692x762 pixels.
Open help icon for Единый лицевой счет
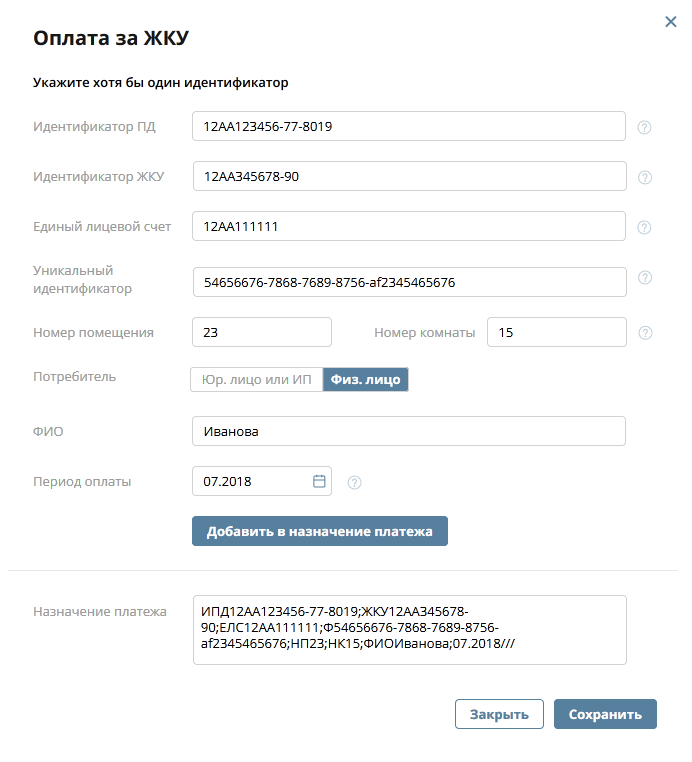644,227
